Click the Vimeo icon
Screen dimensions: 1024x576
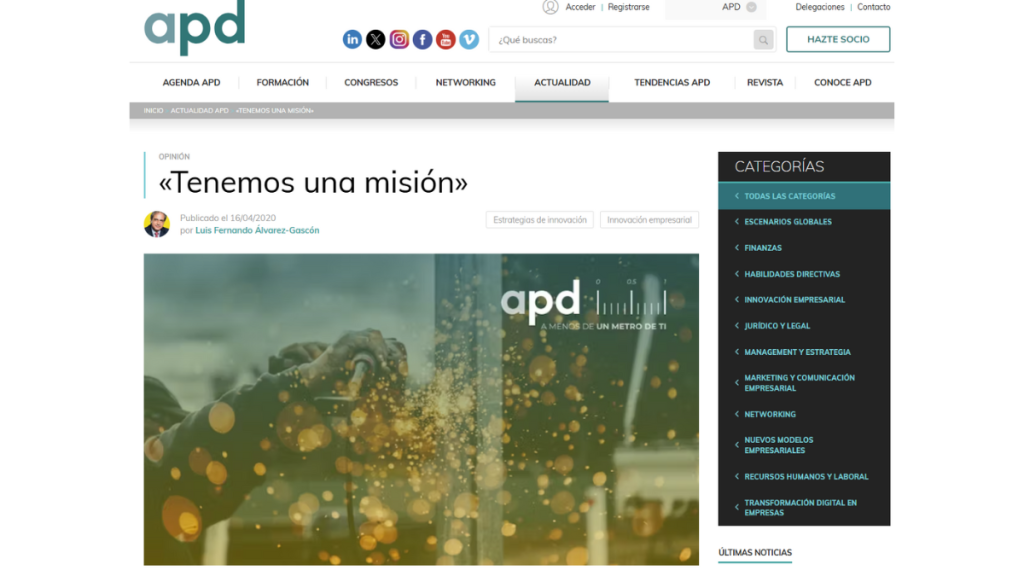[469, 39]
